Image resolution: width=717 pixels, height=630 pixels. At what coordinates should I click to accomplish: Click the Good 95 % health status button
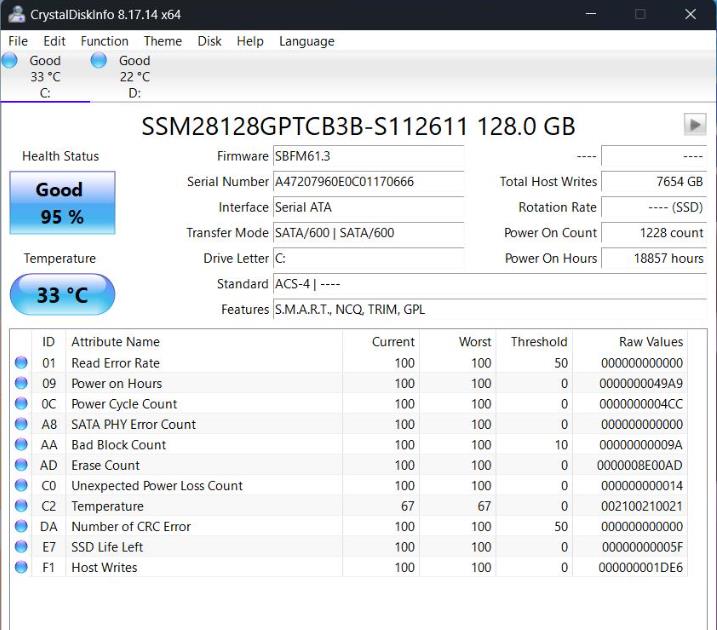pyautogui.click(x=62, y=203)
